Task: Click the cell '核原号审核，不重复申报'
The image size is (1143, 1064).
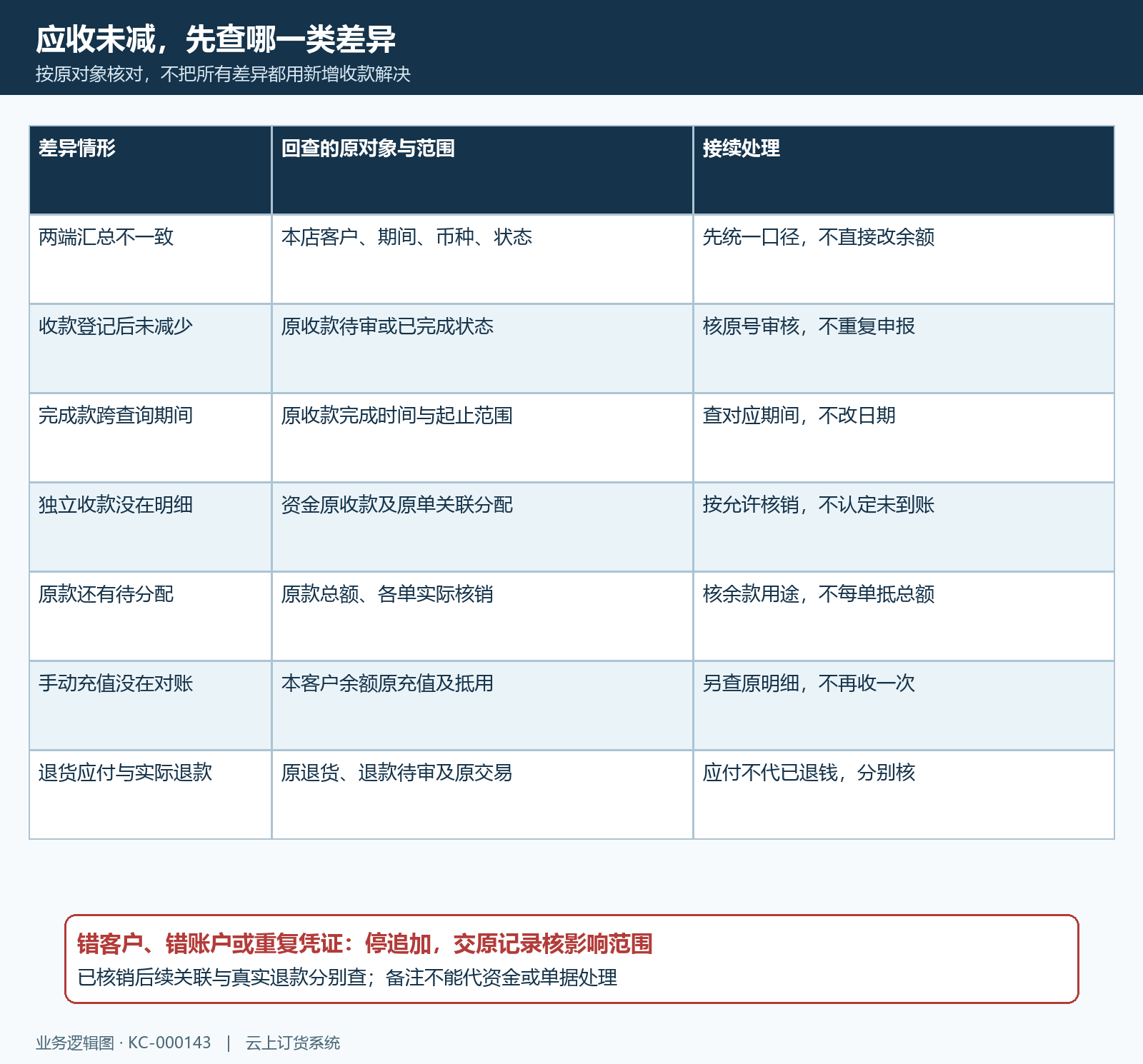Action: click(904, 348)
